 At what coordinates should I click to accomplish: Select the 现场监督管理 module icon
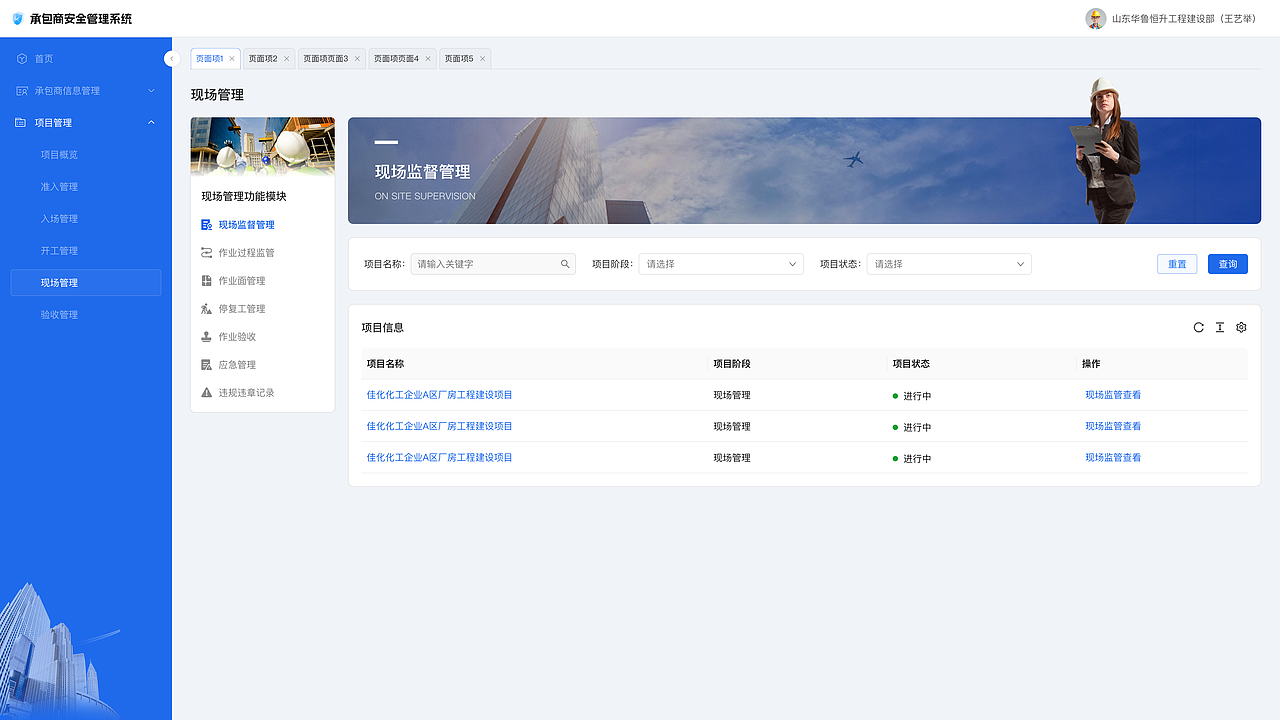coord(207,224)
